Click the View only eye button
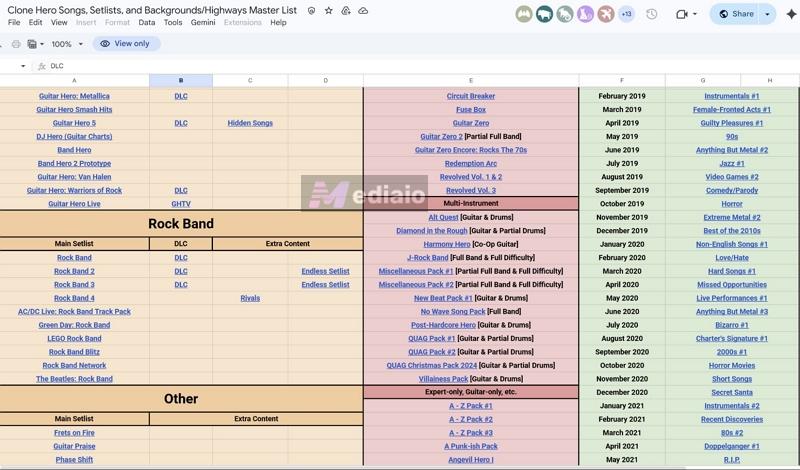The width and height of the screenshot is (800, 470). [127, 44]
